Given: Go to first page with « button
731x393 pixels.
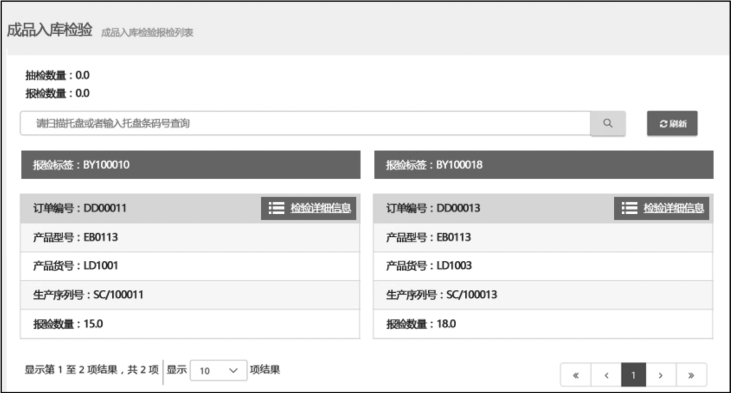Looking at the screenshot, I should click(576, 375).
